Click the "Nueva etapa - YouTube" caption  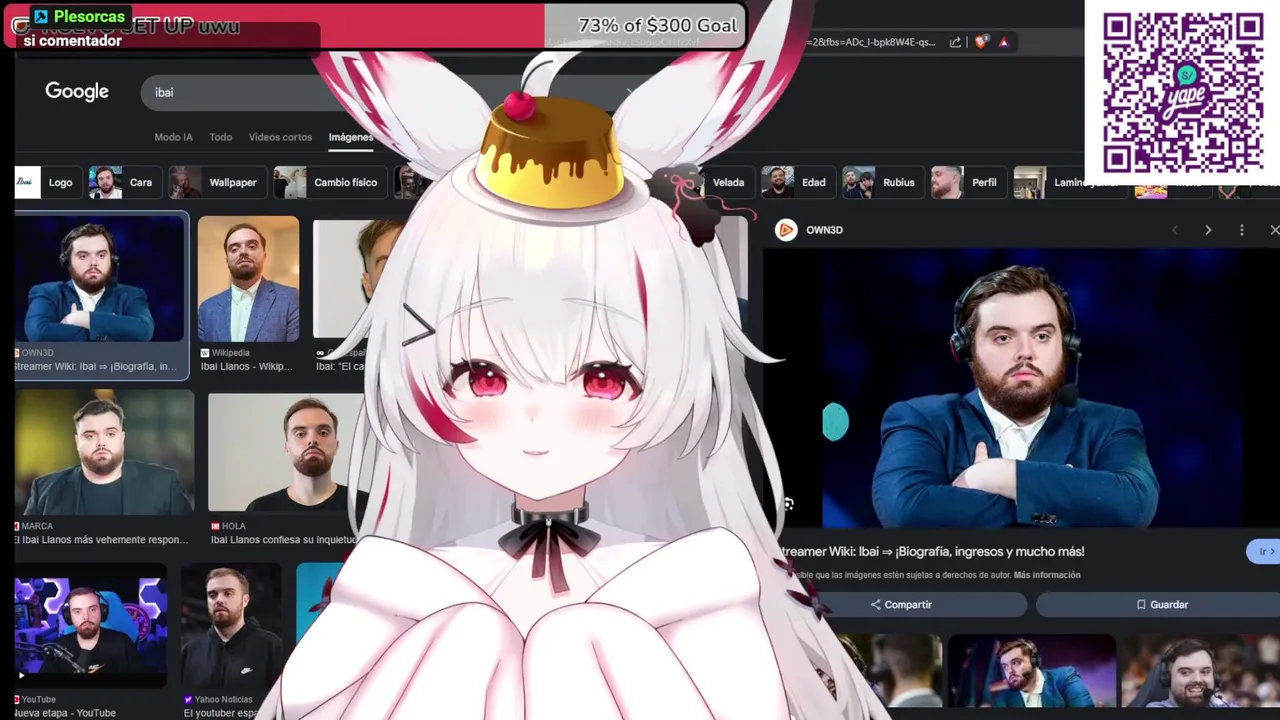66,713
